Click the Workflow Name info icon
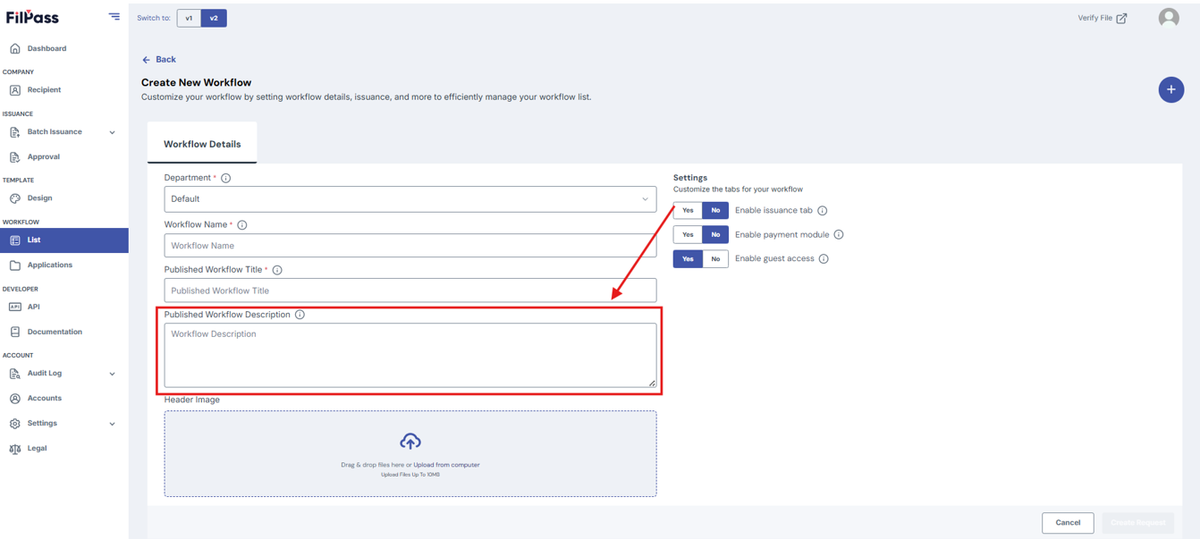The width and height of the screenshot is (1200, 539). (242, 225)
